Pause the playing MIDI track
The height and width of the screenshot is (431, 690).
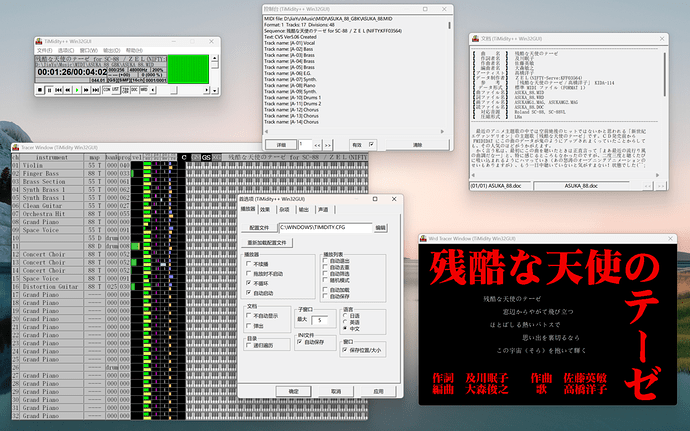[49, 90]
